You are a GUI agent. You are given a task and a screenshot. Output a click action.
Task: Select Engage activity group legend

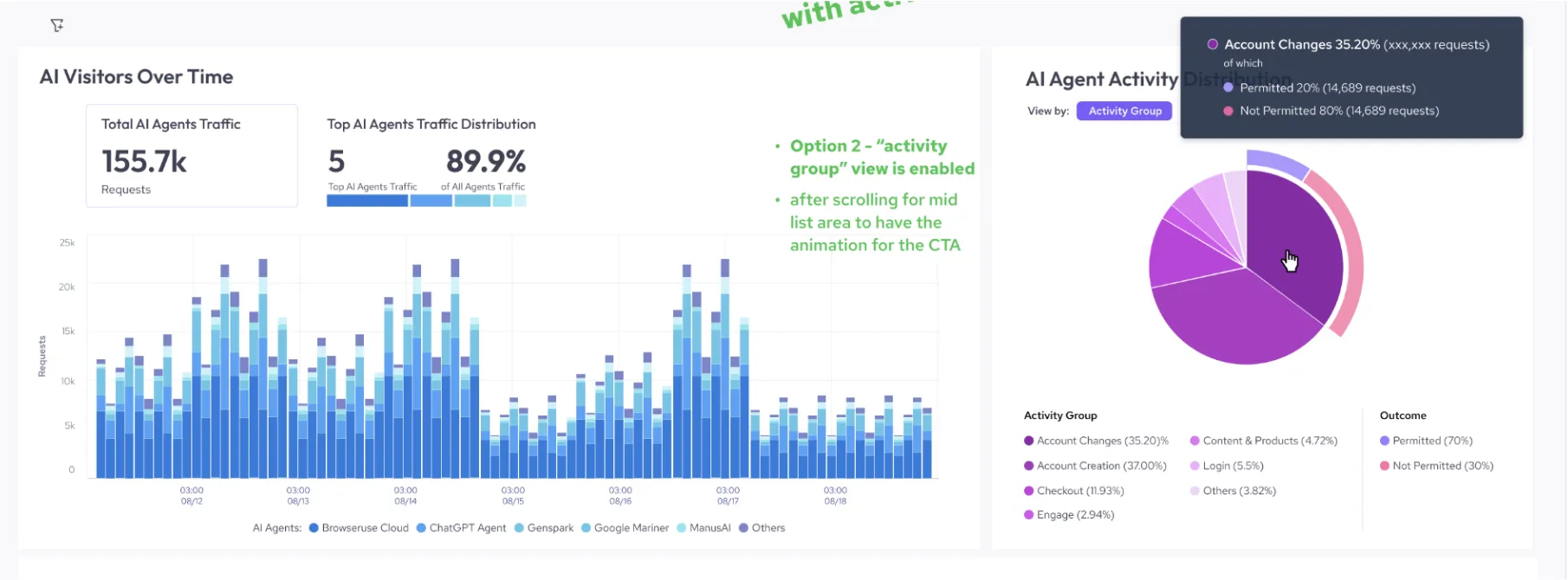click(1069, 515)
